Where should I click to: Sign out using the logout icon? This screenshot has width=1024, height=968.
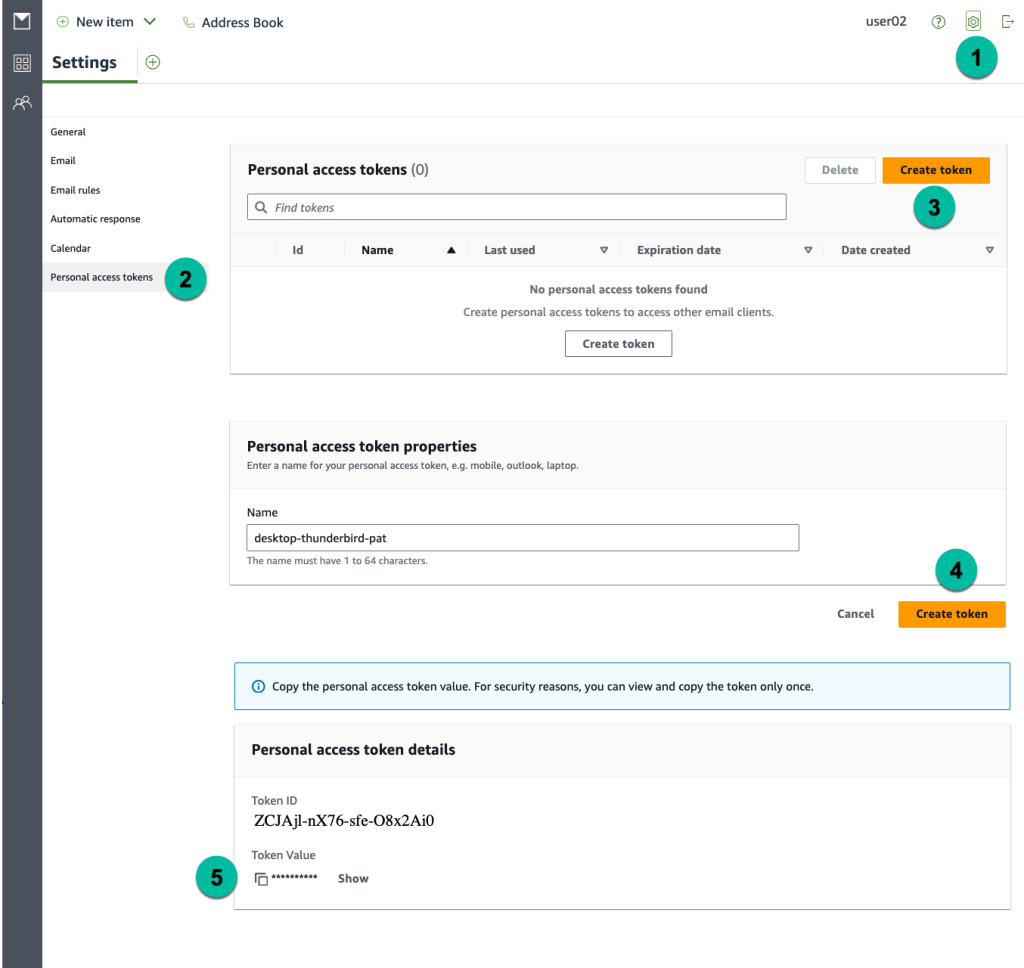[1007, 20]
